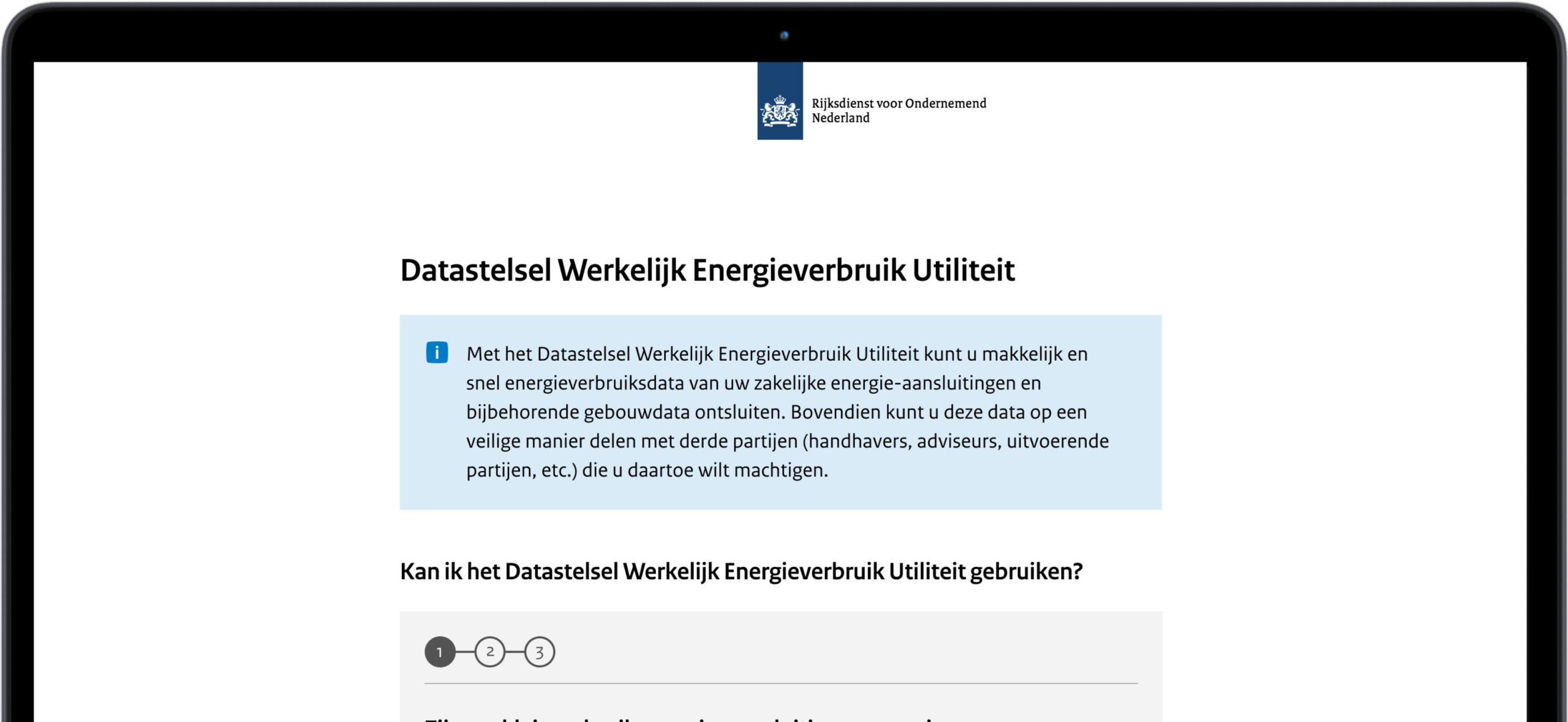Click the Rijksoverheid crest logo icon
Image resolution: width=1568 pixels, height=722 pixels.
click(x=780, y=111)
